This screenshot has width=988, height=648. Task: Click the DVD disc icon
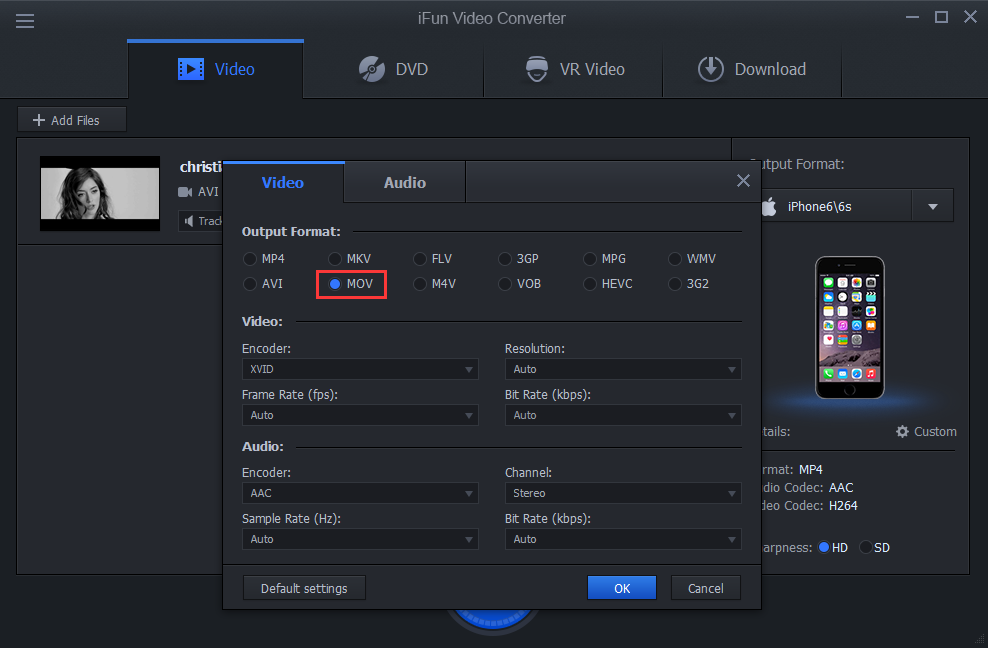click(372, 69)
